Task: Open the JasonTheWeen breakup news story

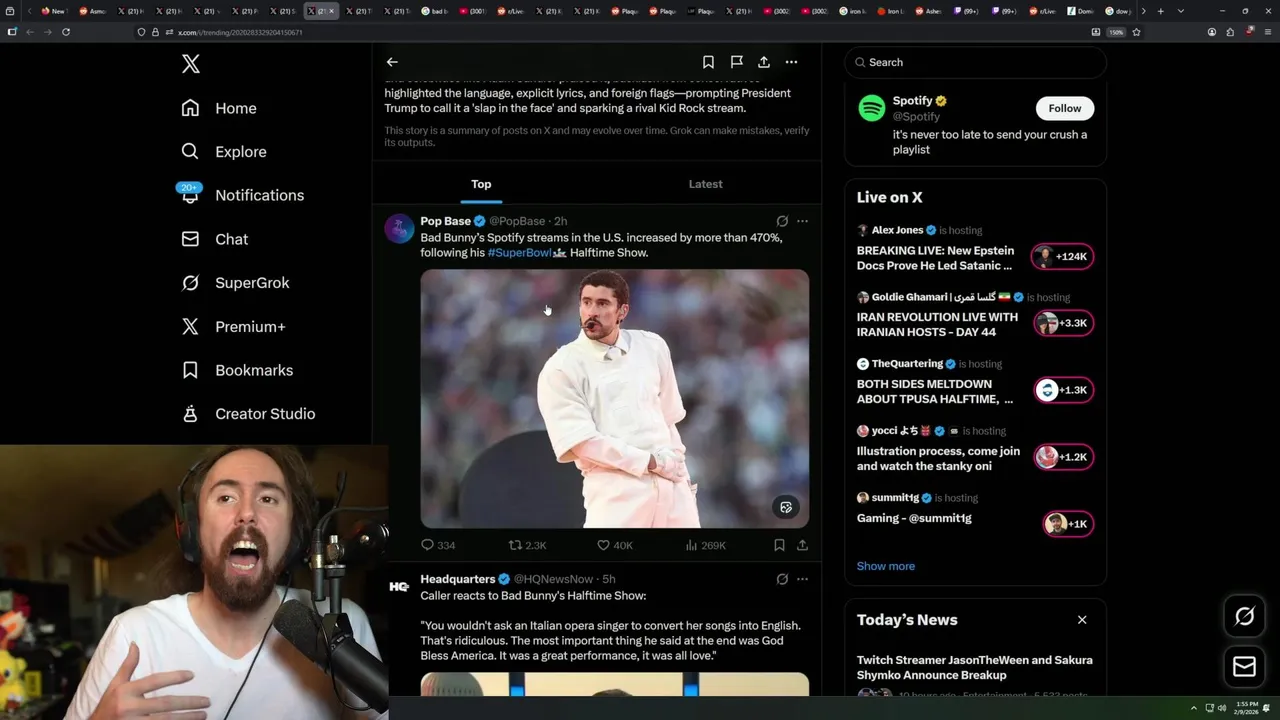Action: (974, 667)
